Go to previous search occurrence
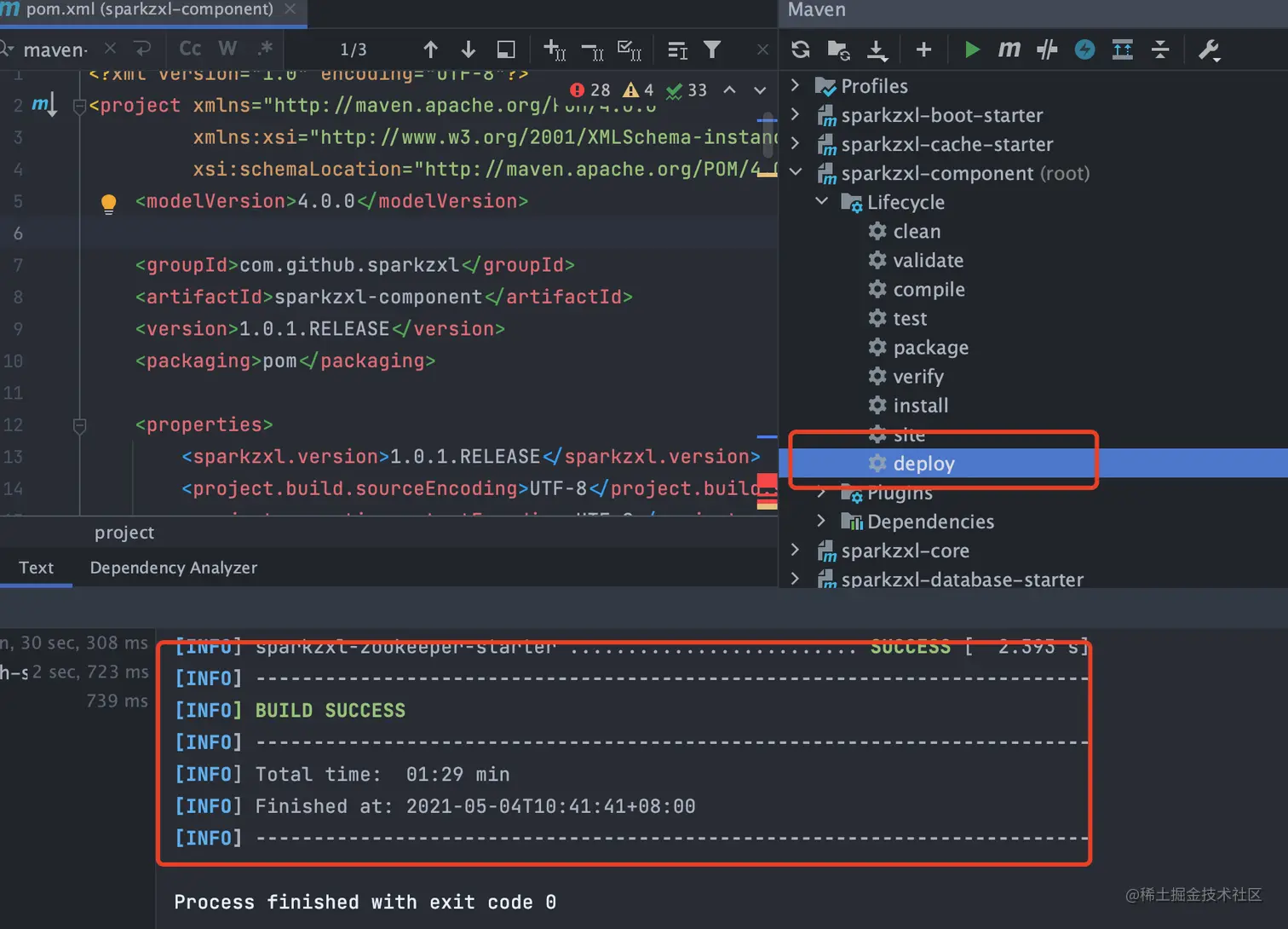Image resolution: width=1288 pixels, height=929 pixels. point(430,49)
